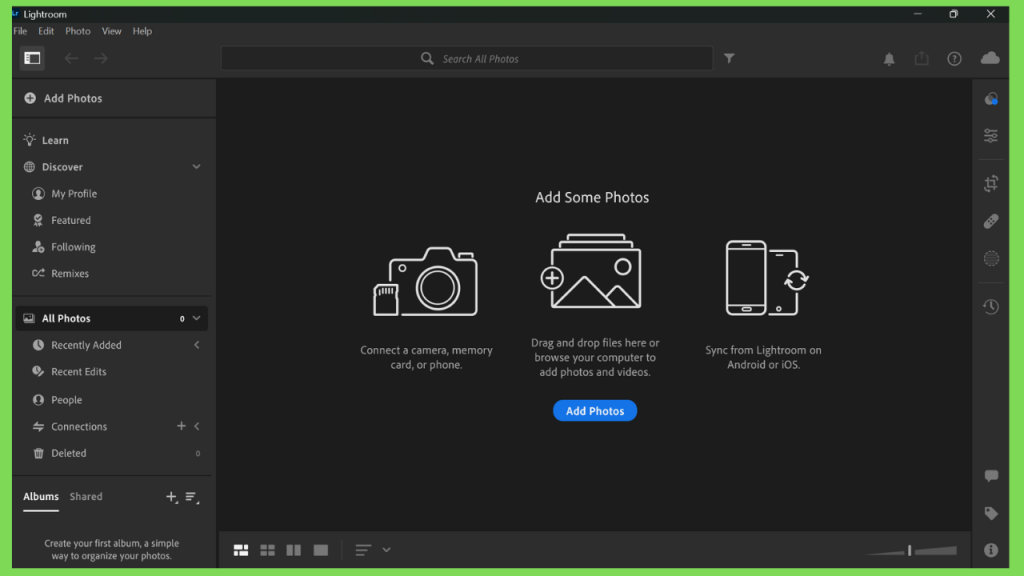Image resolution: width=1024 pixels, height=576 pixels.
Task: Add a new connection with plus icon
Action: pyautogui.click(x=181, y=426)
